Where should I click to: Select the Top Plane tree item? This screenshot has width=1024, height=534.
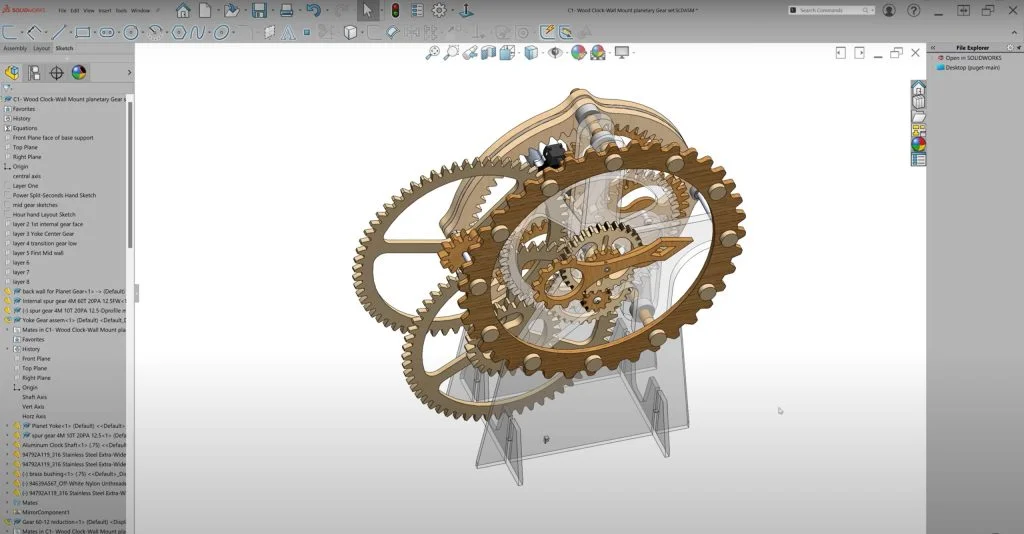pyautogui.click(x=25, y=147)
